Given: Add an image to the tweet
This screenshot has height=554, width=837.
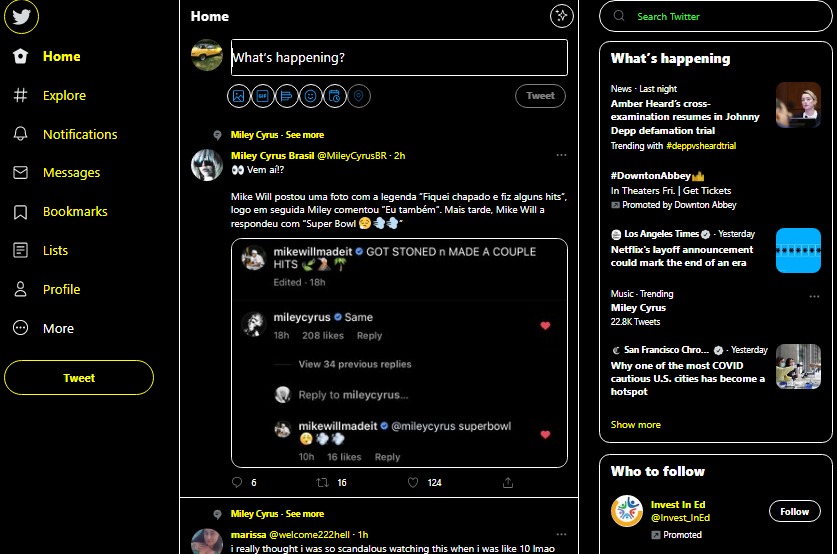Looking at the screenshot, I should pos(239,96).
